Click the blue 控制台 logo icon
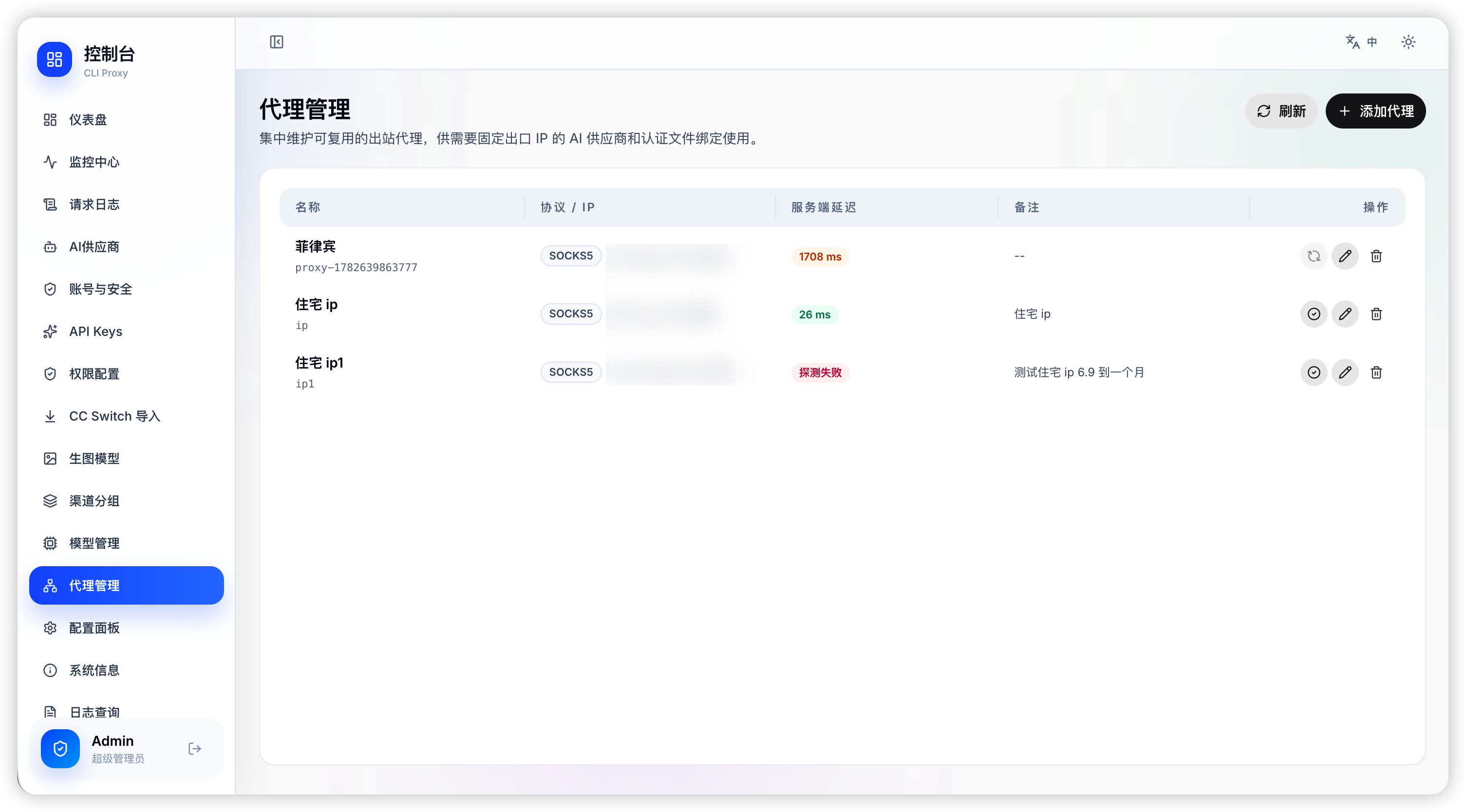1466x812 pixels. click(55, 59)
